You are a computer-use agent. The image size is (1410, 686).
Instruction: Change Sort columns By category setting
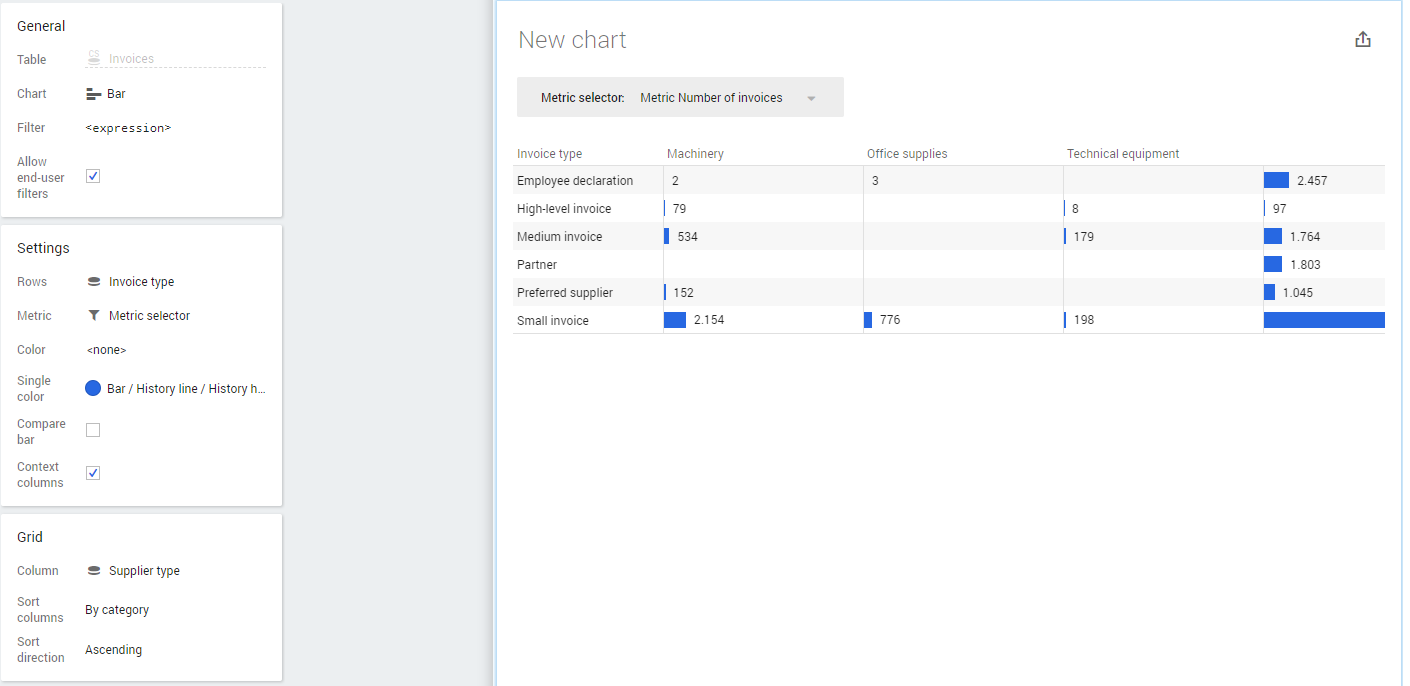pos(117,610)
